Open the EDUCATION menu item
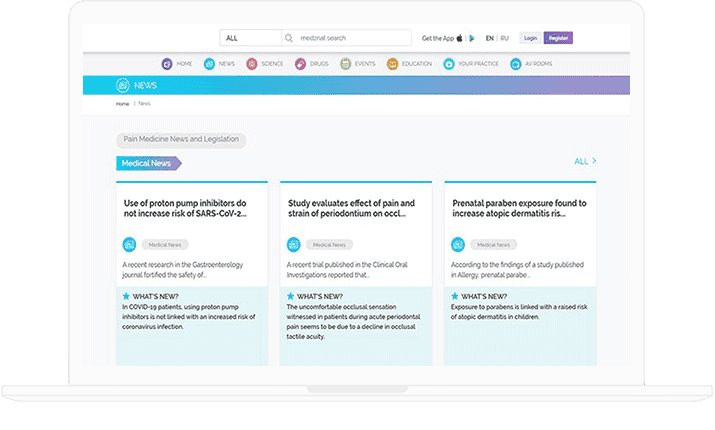The height and width of the screenshot is (430, 715). click(417, 64)
